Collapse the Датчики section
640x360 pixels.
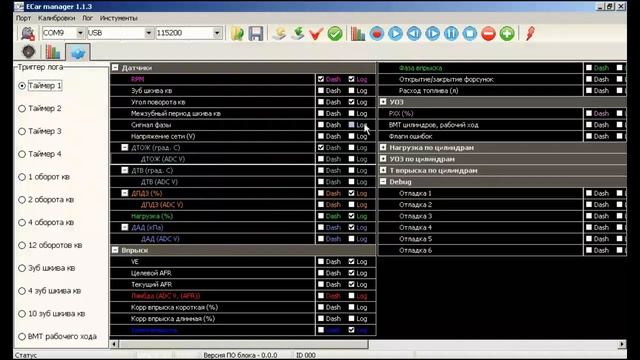click(x=115, y=68)
